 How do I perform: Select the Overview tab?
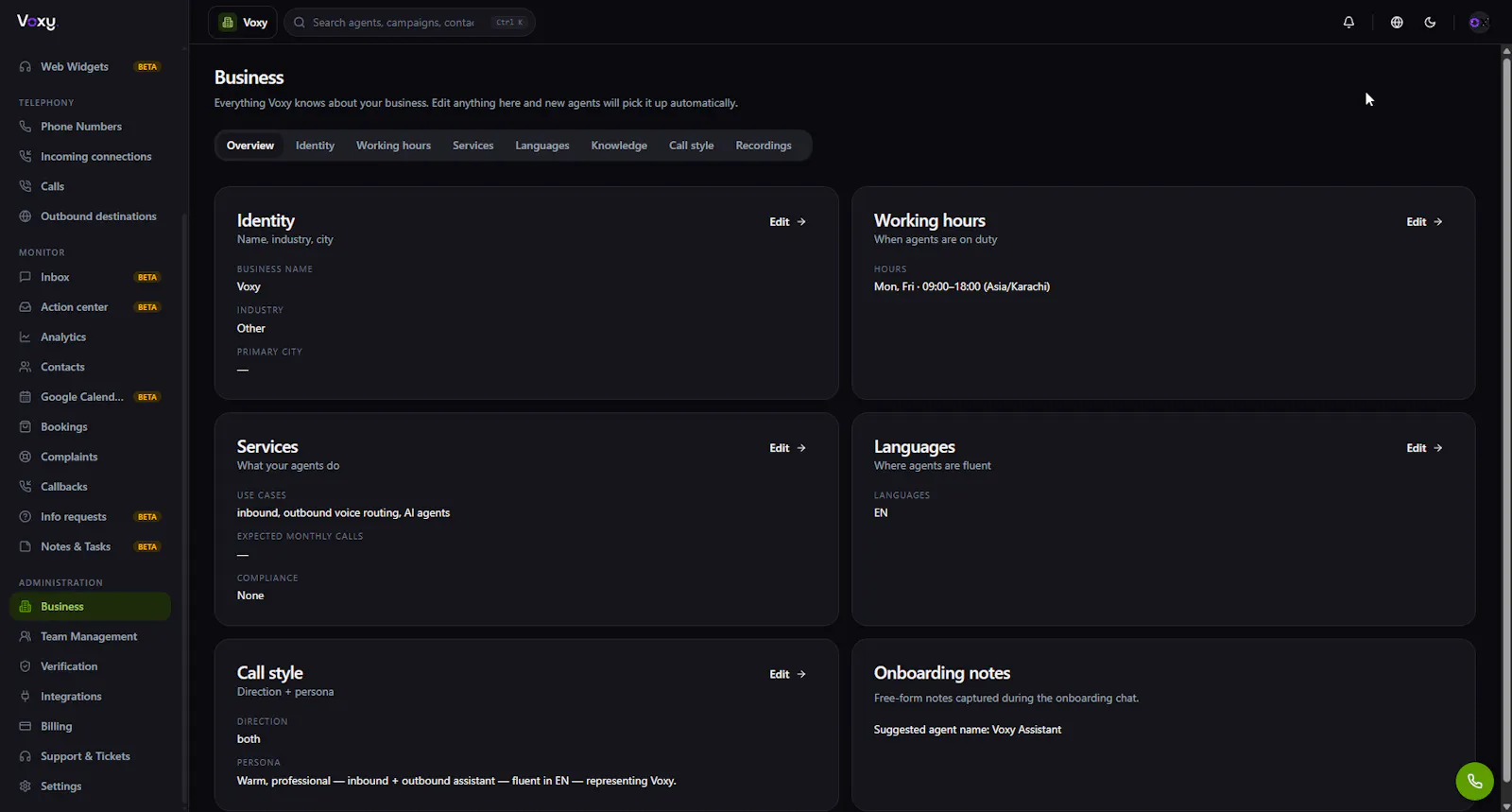pyautogui.click(x=250, y=146)
